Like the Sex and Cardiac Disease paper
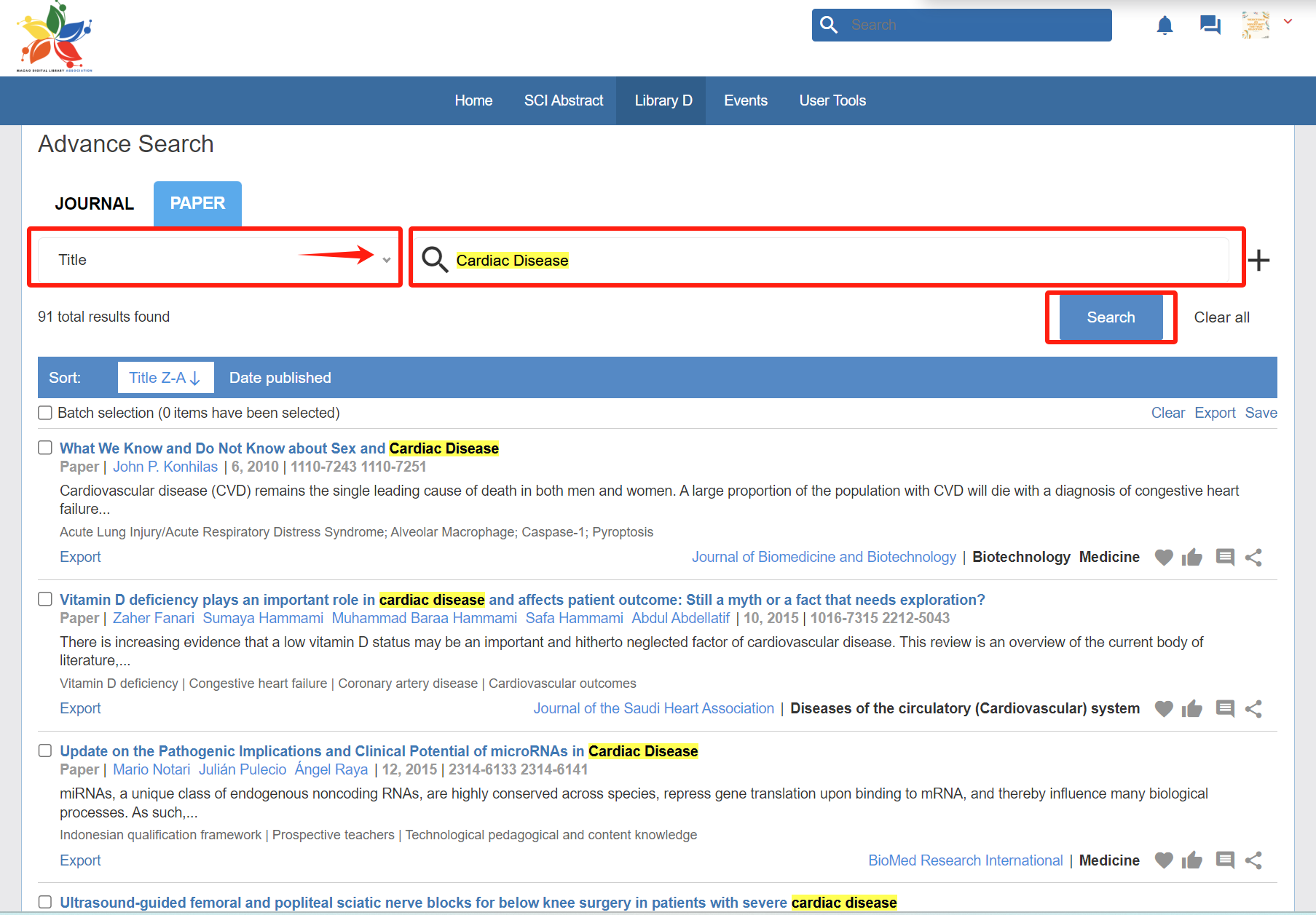Viewport: 1316px width, 915px height. (x=1192, y=558)
